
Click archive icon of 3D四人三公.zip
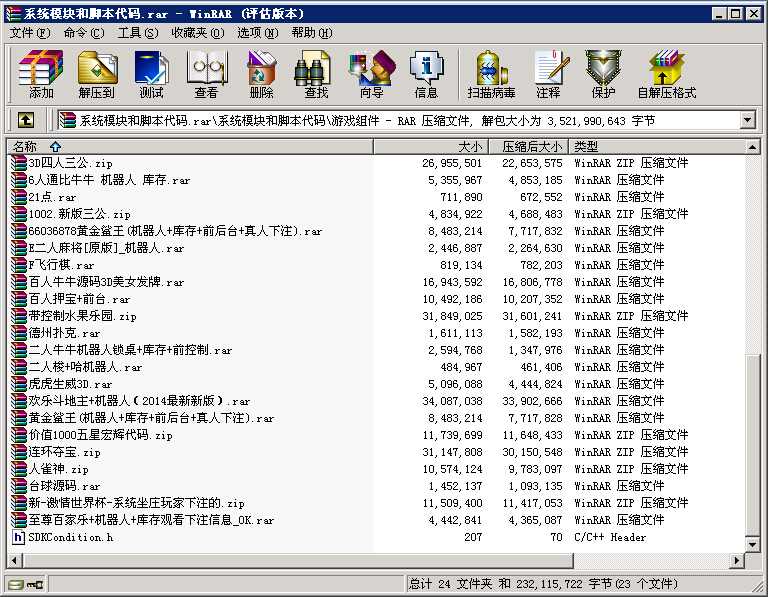19,163
